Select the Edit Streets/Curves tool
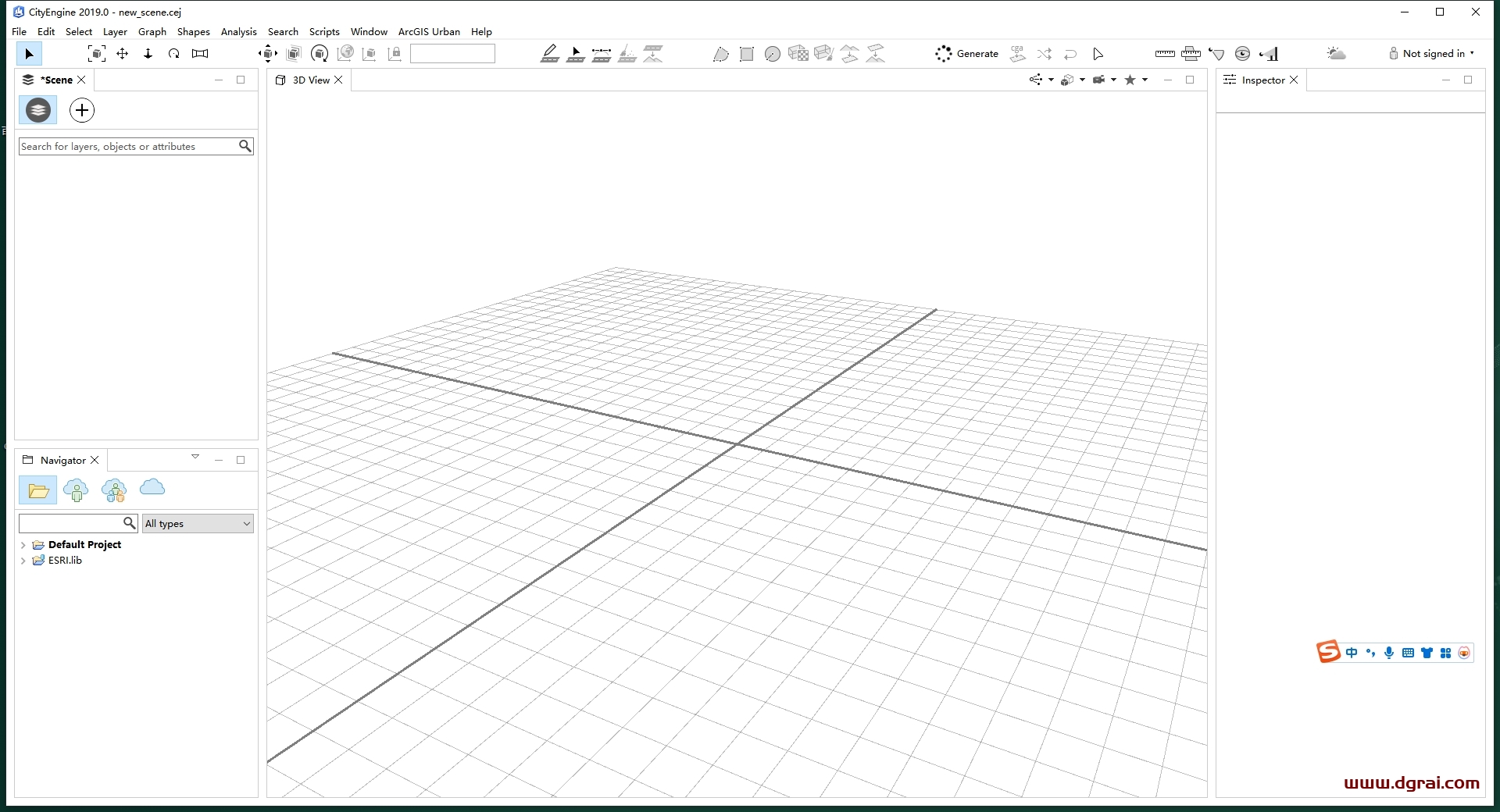Screen dimensions: 1500x812 576,54
